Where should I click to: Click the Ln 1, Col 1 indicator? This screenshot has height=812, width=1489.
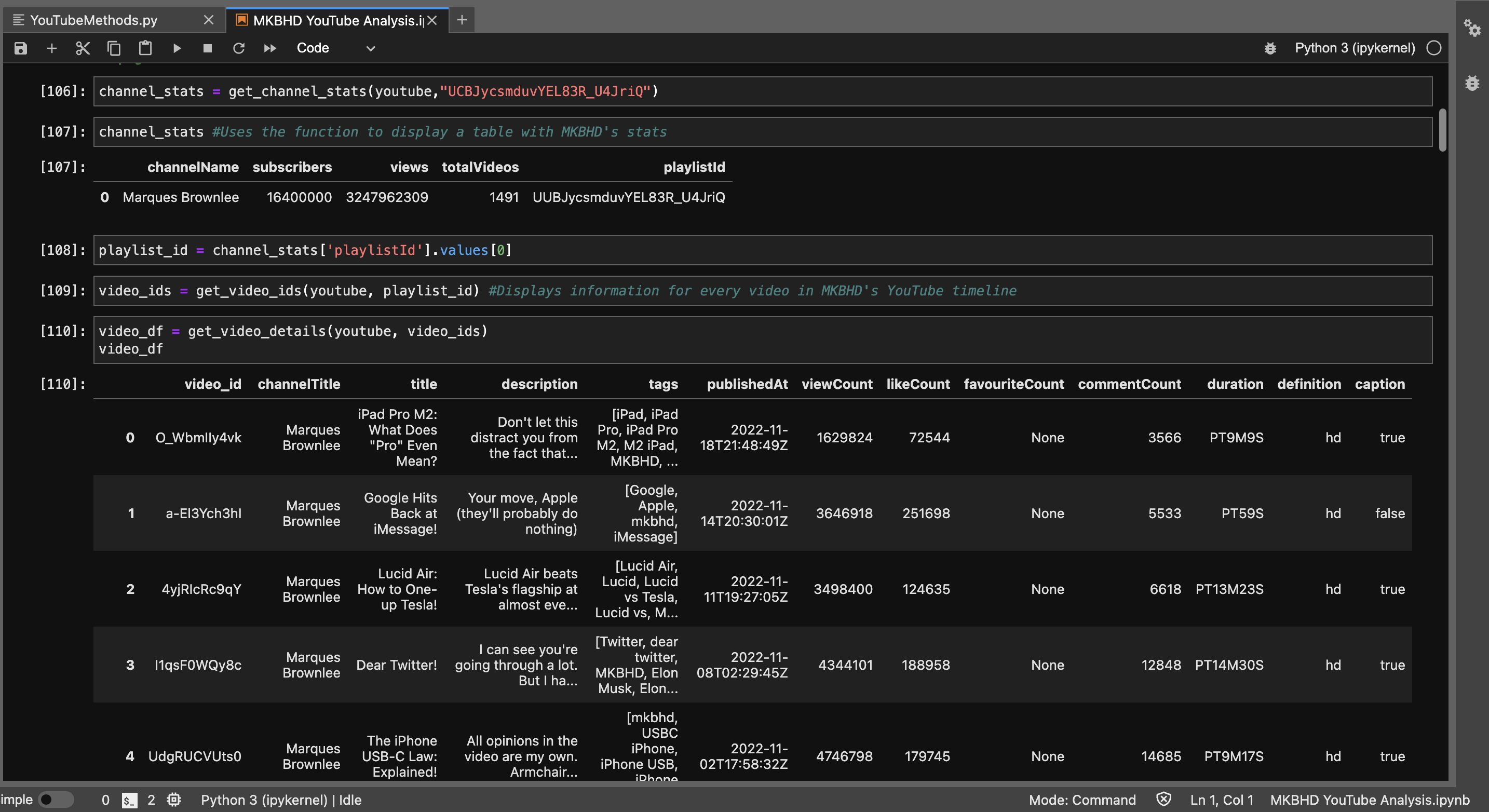coord(1222,800)
